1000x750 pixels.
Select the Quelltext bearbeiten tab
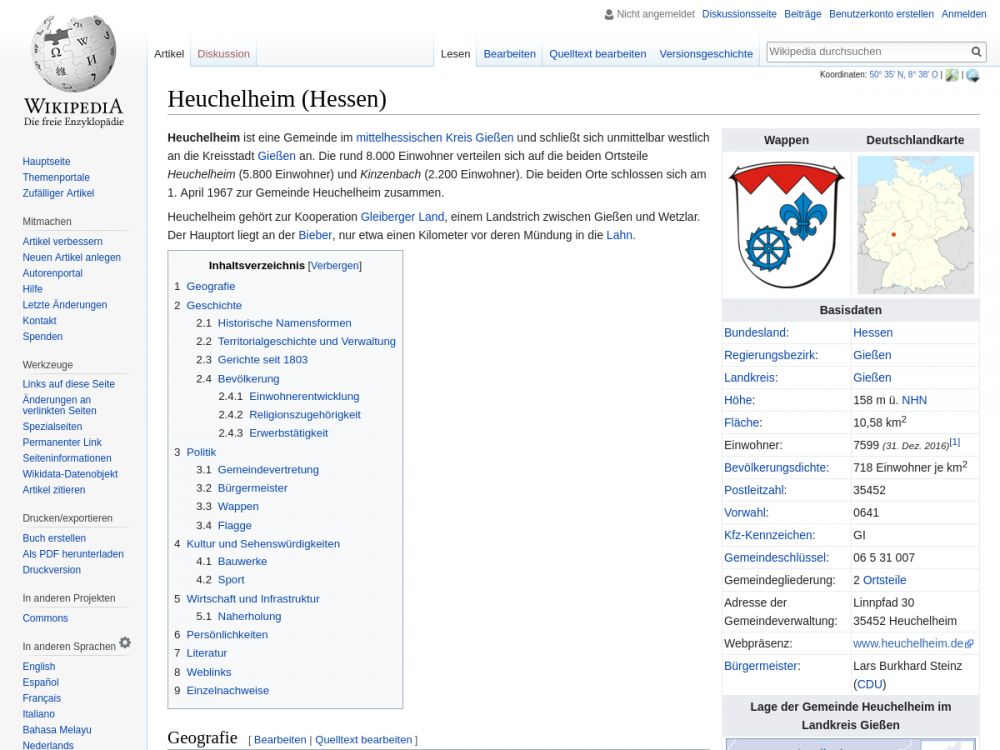(x=597, y=54)
